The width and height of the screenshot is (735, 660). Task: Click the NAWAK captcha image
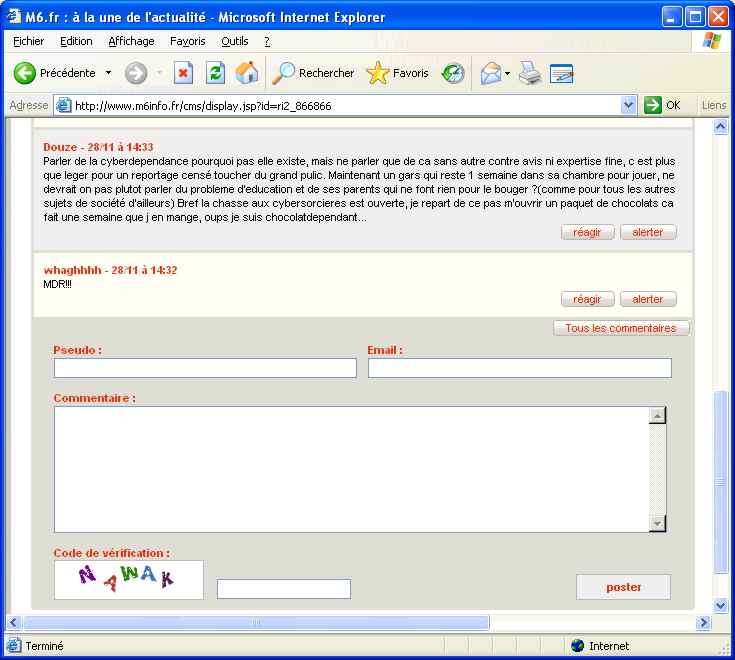click(x=128, y=580)
